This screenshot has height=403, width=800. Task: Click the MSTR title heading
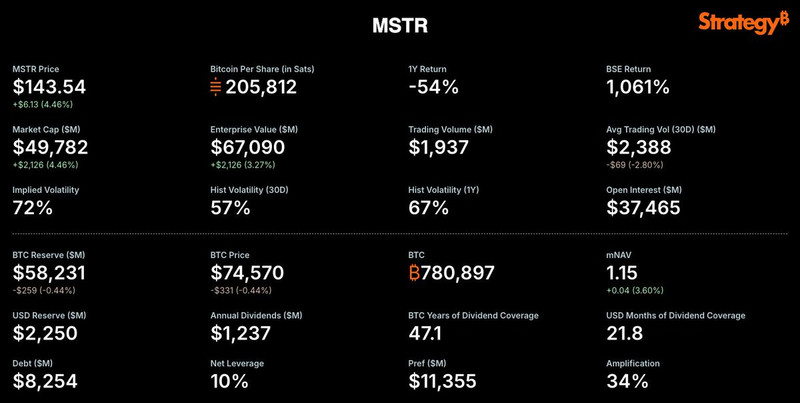tap(400, 21)
